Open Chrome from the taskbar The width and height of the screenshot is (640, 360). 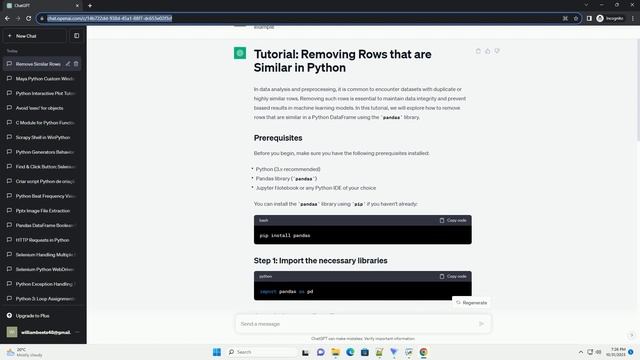click(423, 352)
